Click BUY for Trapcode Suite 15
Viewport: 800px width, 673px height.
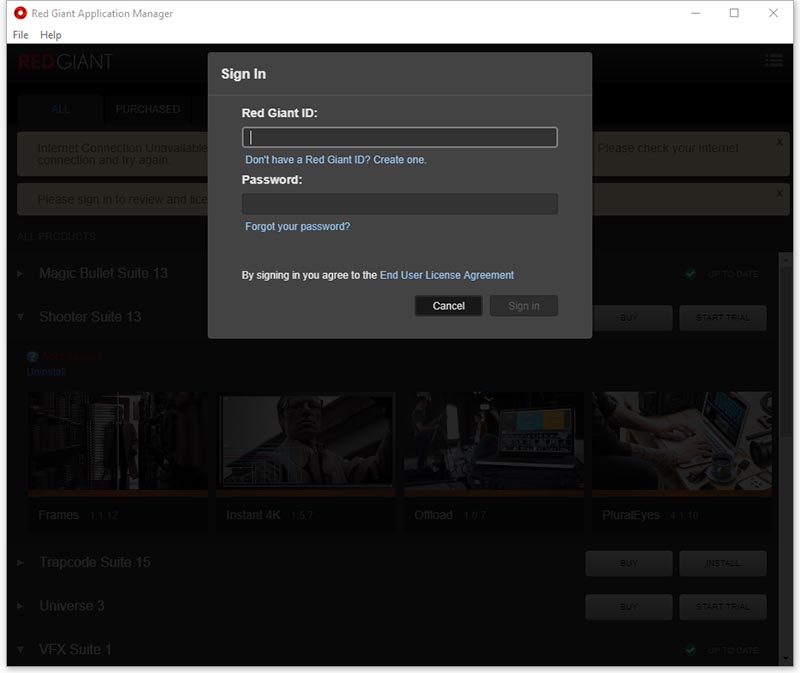pyautogui.click(x=629, y=563)
